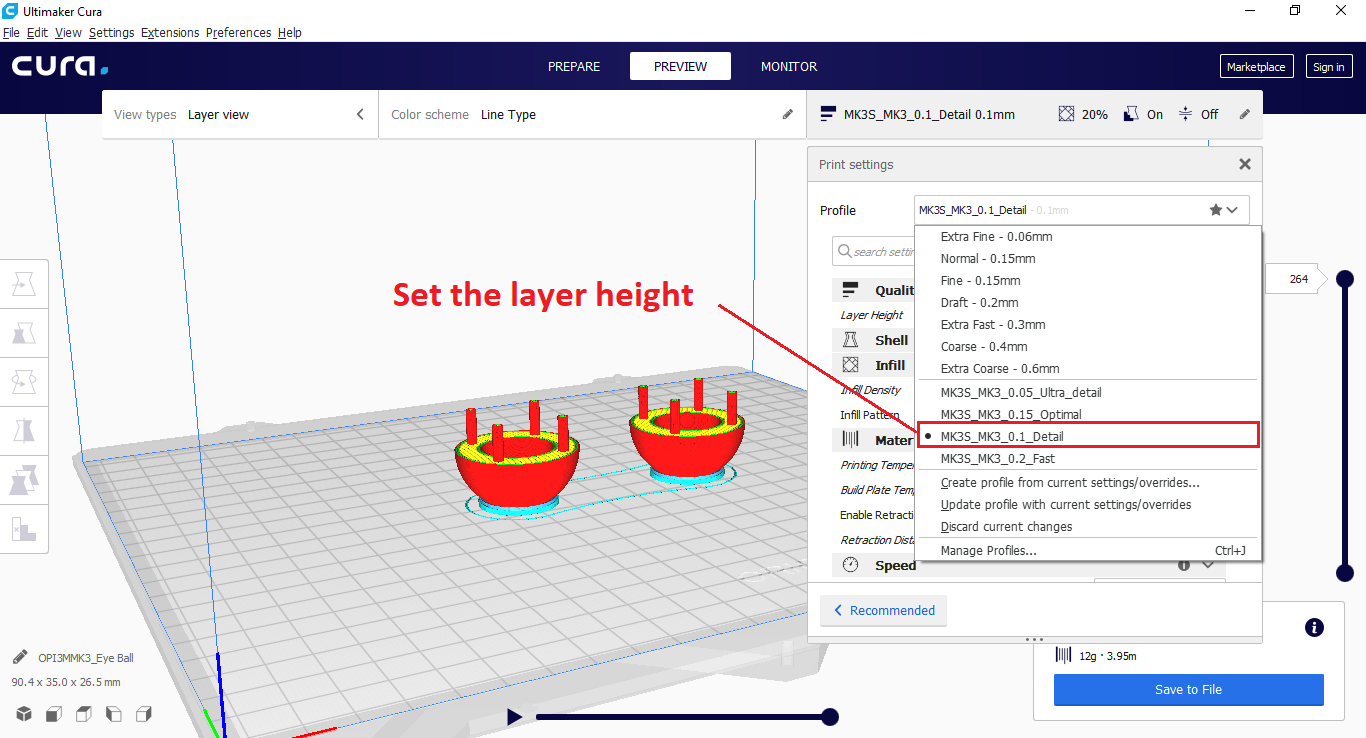Select the Extra Fast - 0.3mm profile

pyautogui.click(x=1089, y=325)
